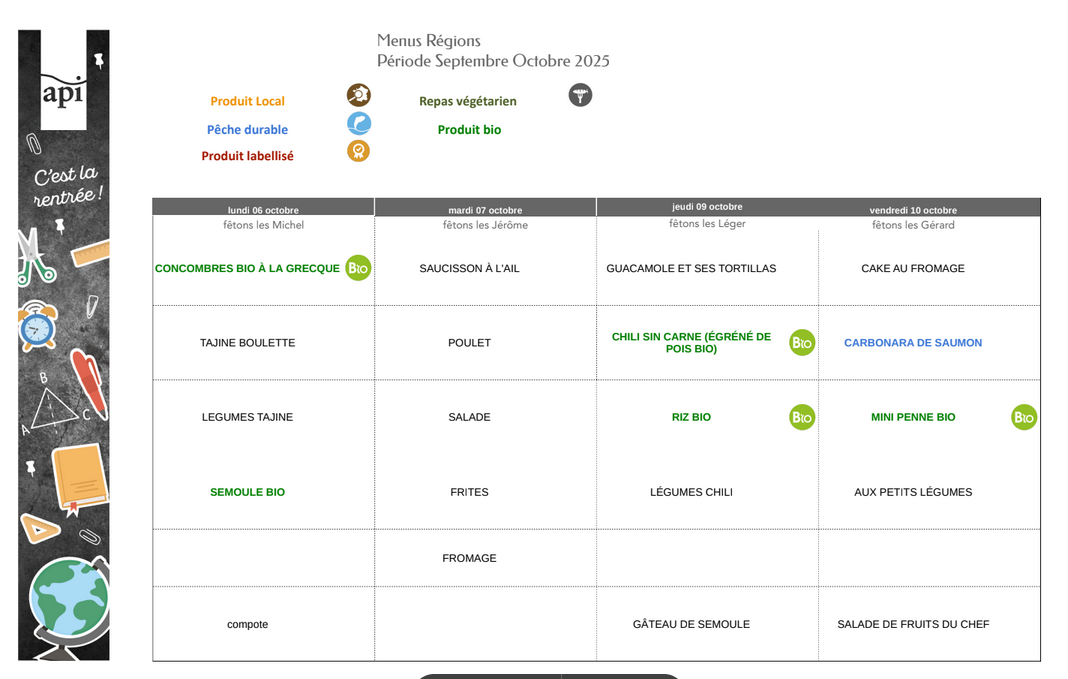The image size is (1068, 679).
Task: Select the jeudi 09 octobre column header
Action: pyautogui.click(x=707, y=207)
